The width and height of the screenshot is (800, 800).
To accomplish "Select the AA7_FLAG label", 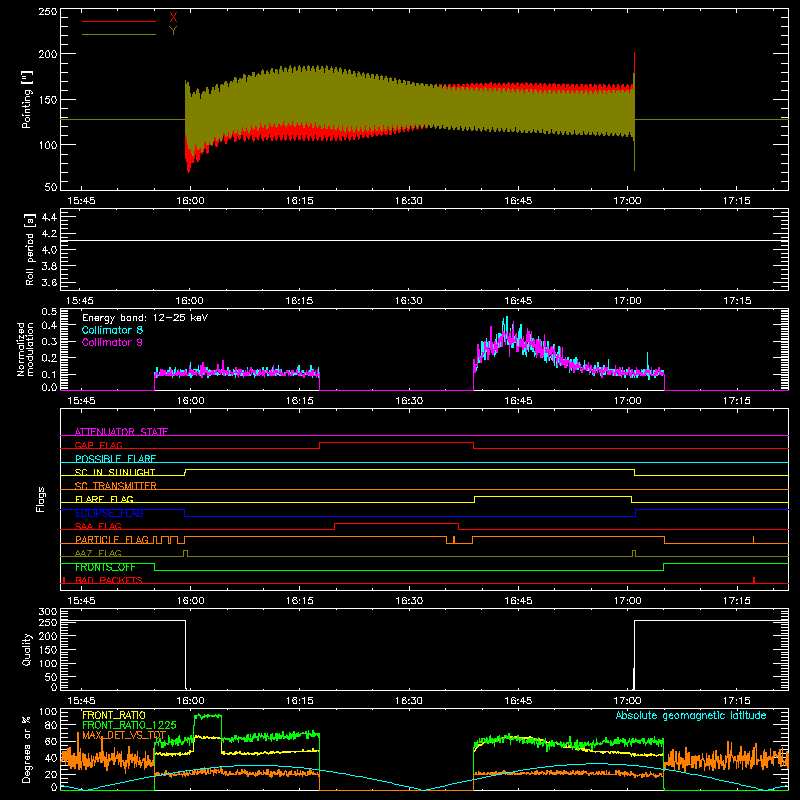I will [98, 553].
